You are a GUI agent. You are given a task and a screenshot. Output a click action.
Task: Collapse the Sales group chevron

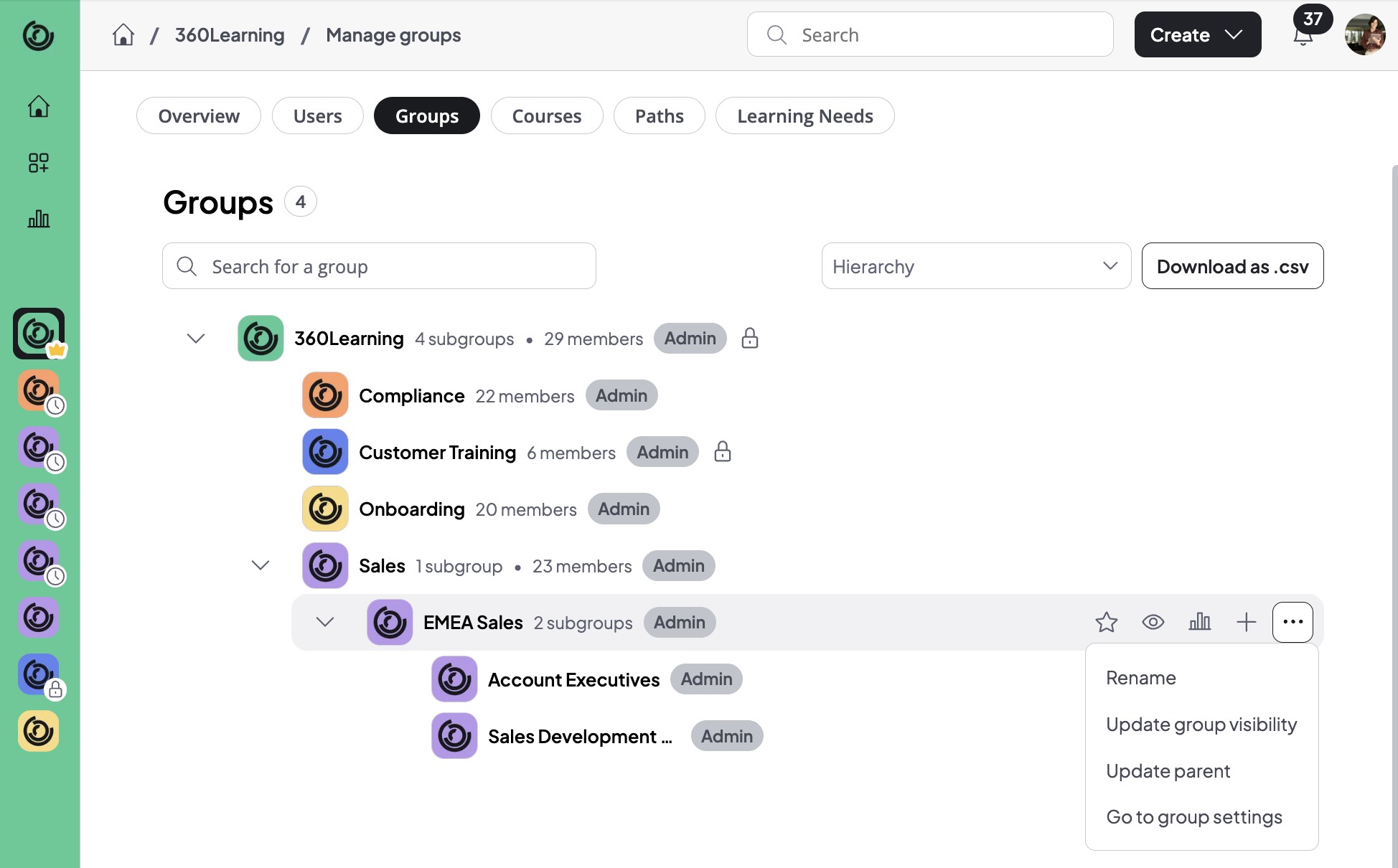[261, 565]
